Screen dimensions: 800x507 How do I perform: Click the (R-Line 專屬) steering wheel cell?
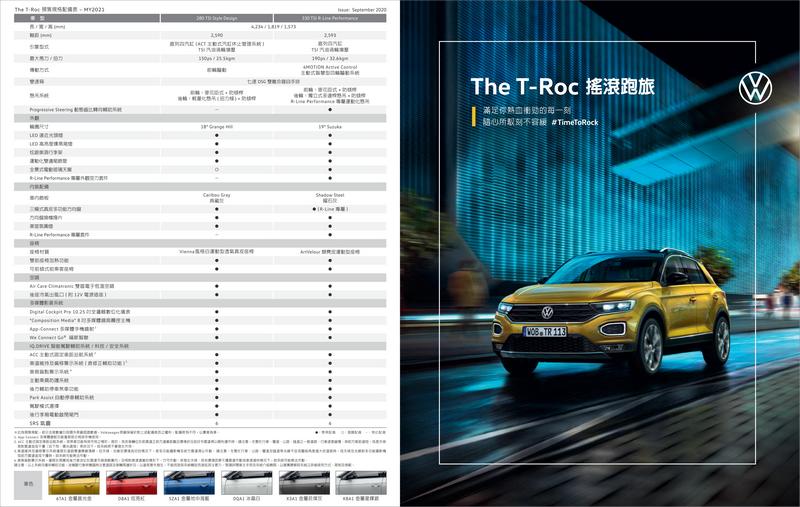tap(331, 209)
